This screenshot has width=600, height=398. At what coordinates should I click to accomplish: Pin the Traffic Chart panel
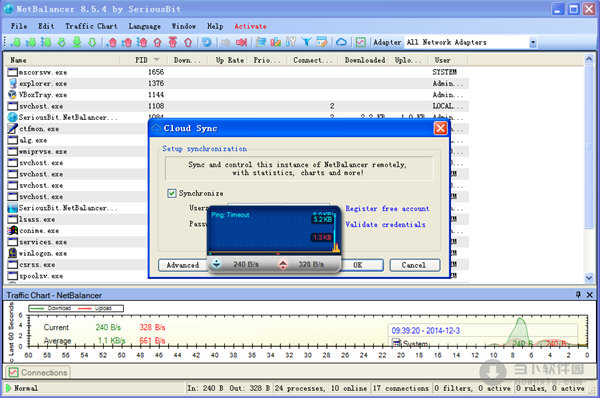click(578, 295)
